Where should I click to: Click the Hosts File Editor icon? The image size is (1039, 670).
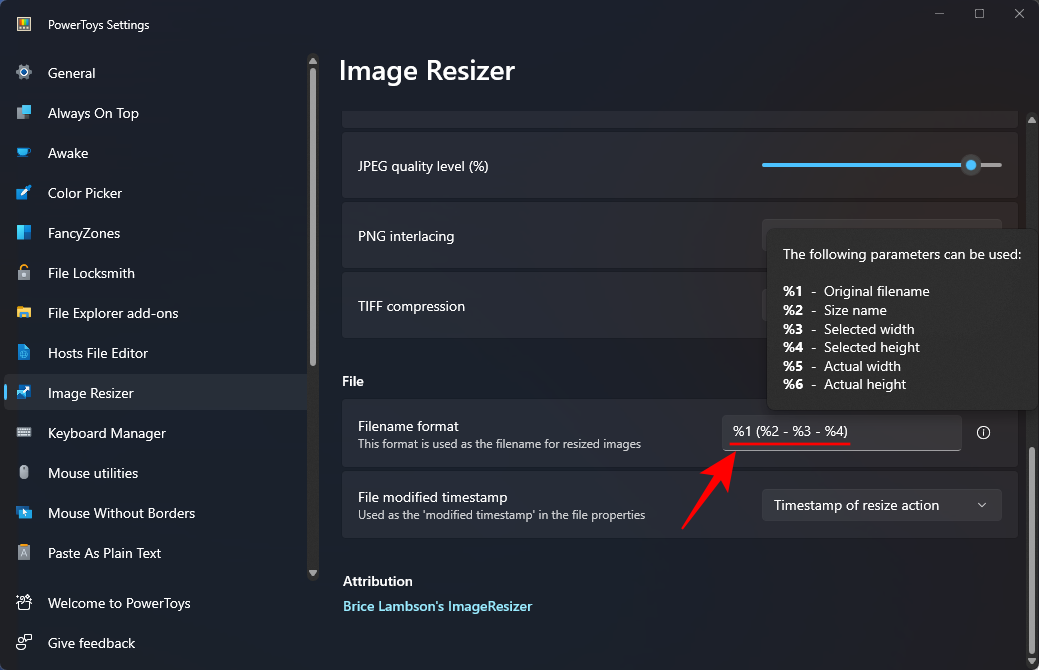(x=24, y=353)
